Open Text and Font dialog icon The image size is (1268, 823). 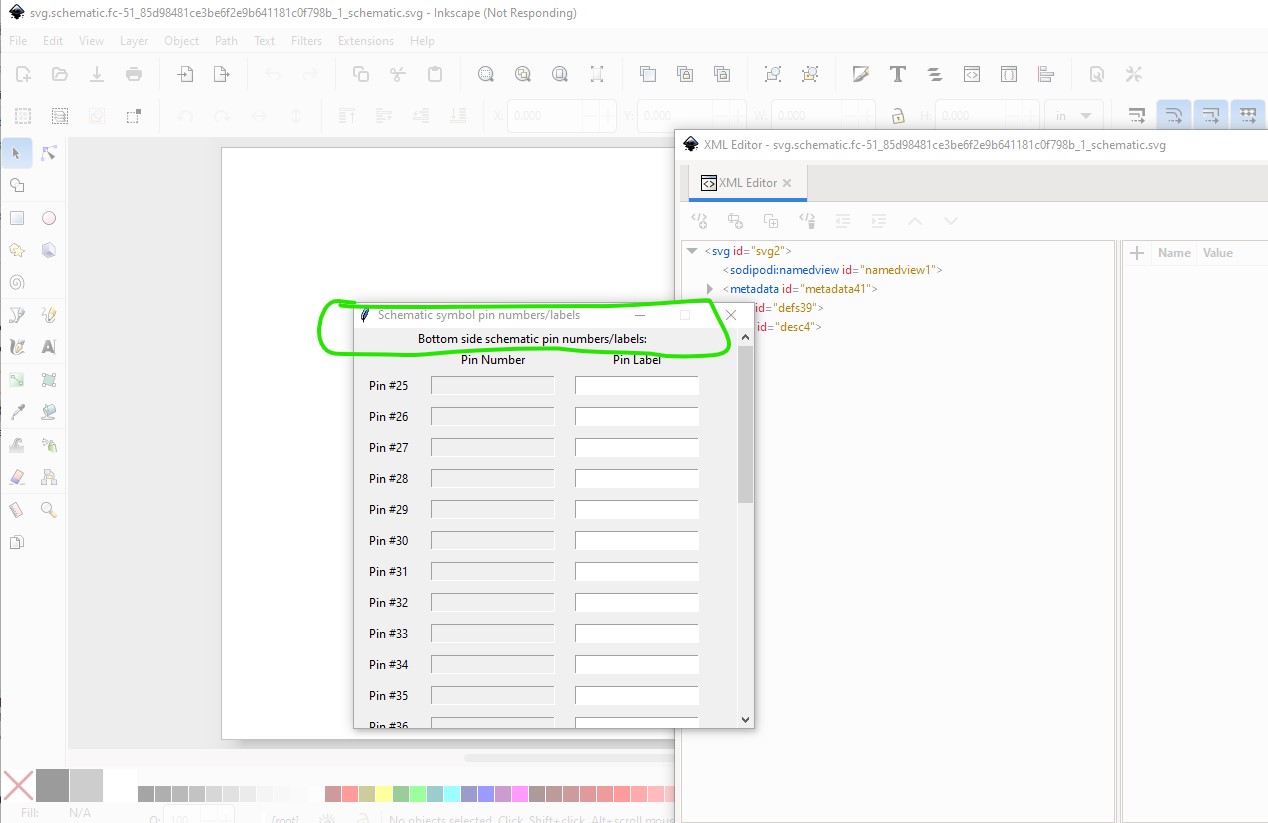[x=898, y=74]
